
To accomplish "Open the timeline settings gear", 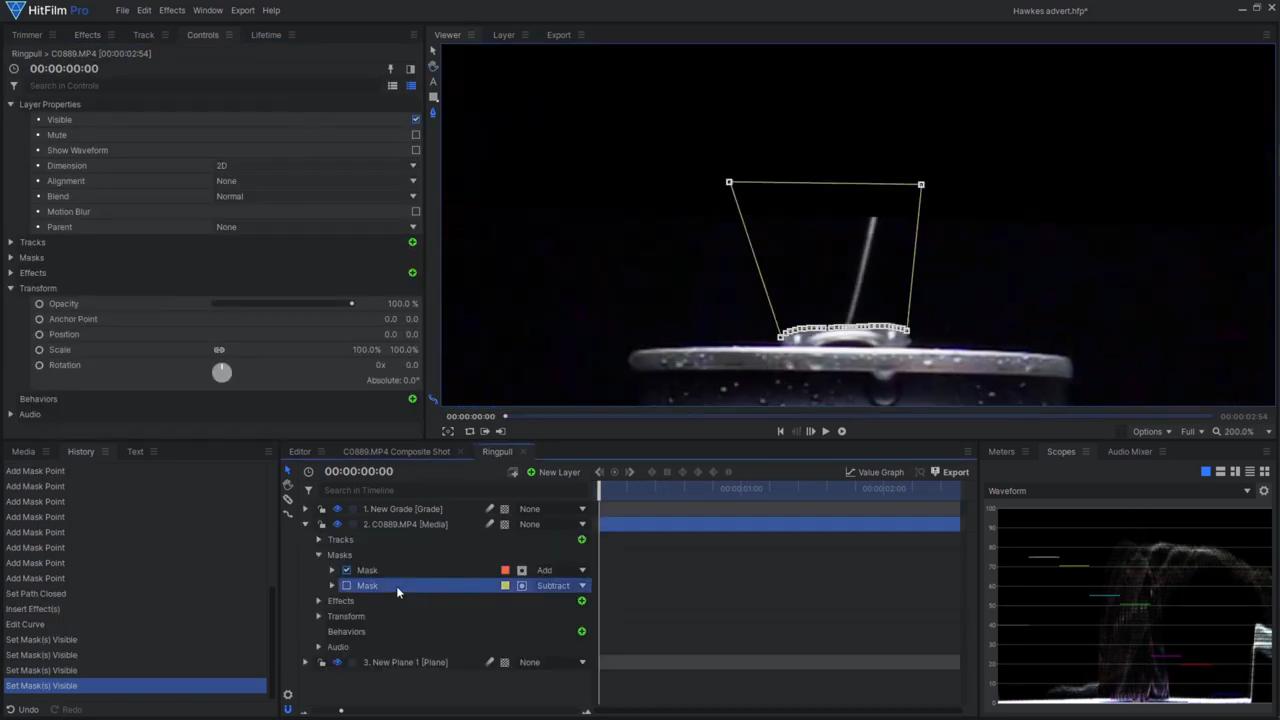I will point(288,695).
